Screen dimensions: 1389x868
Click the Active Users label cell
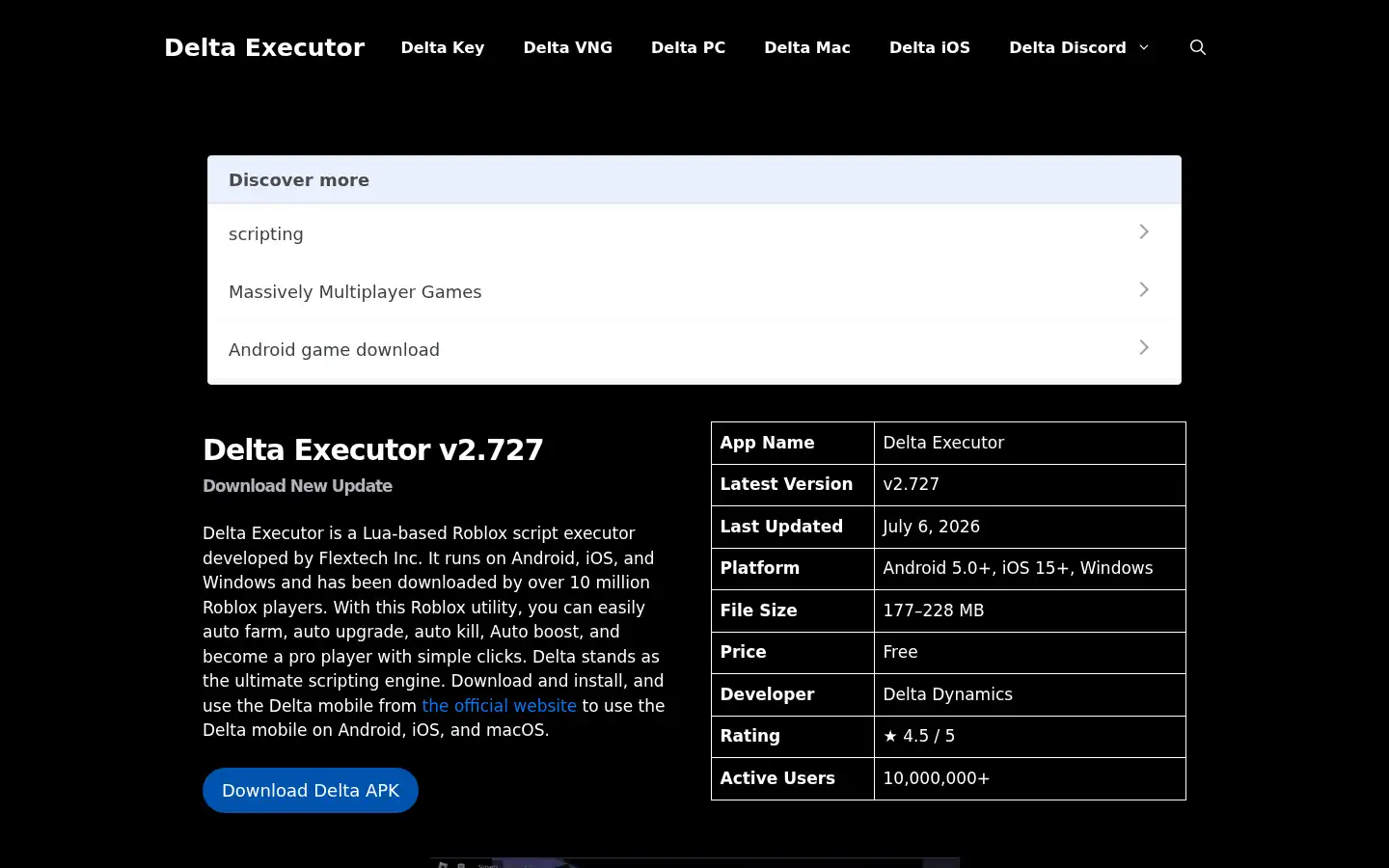click(793, 778)
